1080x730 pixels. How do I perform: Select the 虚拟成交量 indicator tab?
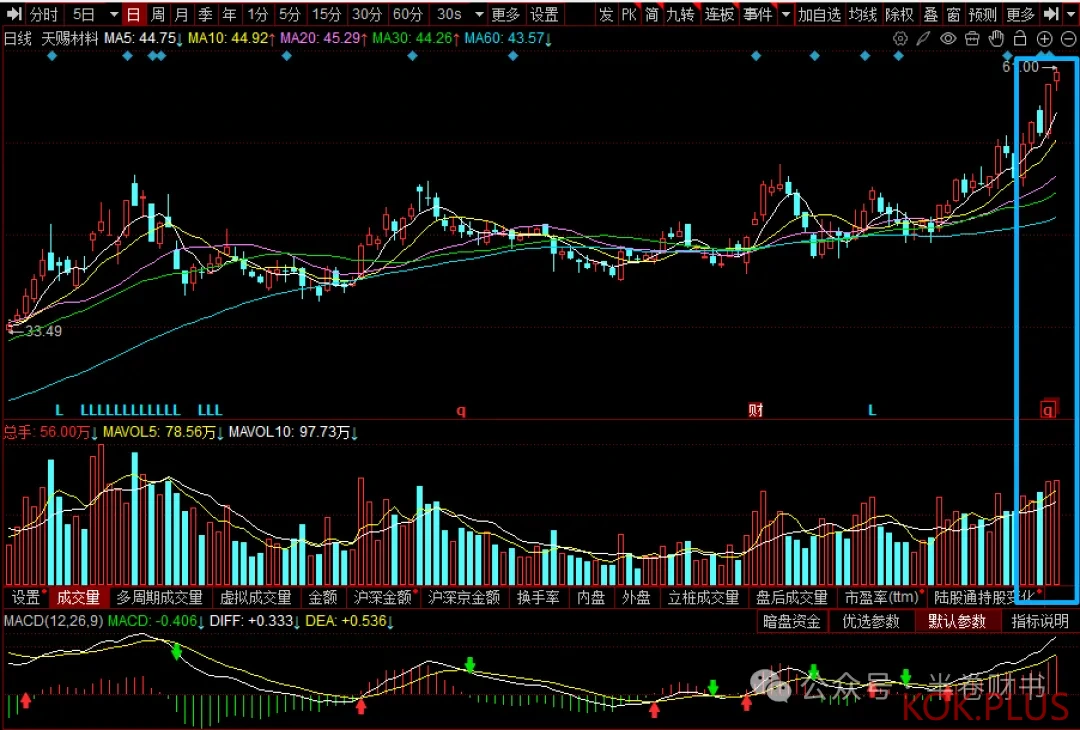click(x=256, y=597)
